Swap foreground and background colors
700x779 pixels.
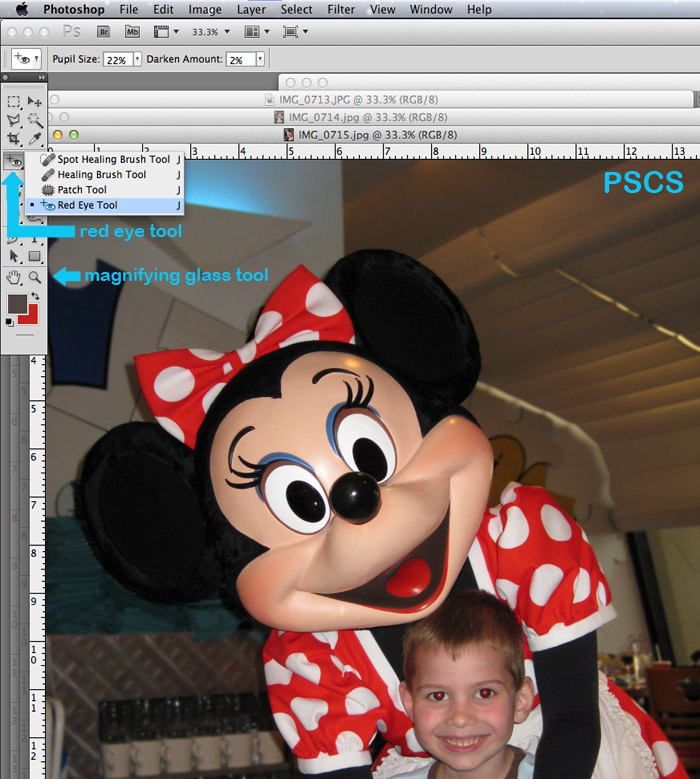point(35,296)
